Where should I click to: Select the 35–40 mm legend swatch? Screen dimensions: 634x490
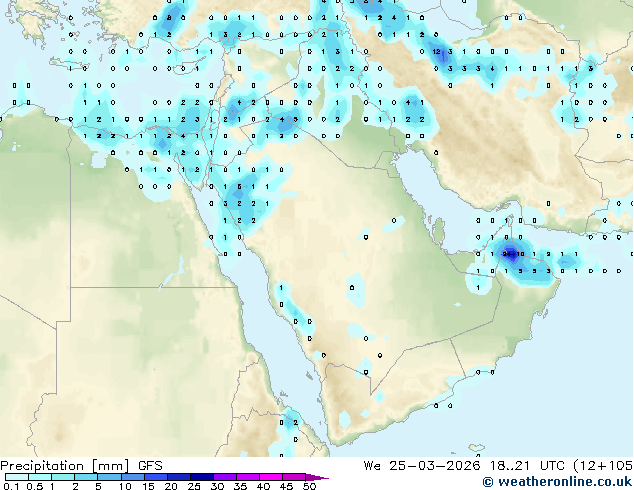[248, 477]
